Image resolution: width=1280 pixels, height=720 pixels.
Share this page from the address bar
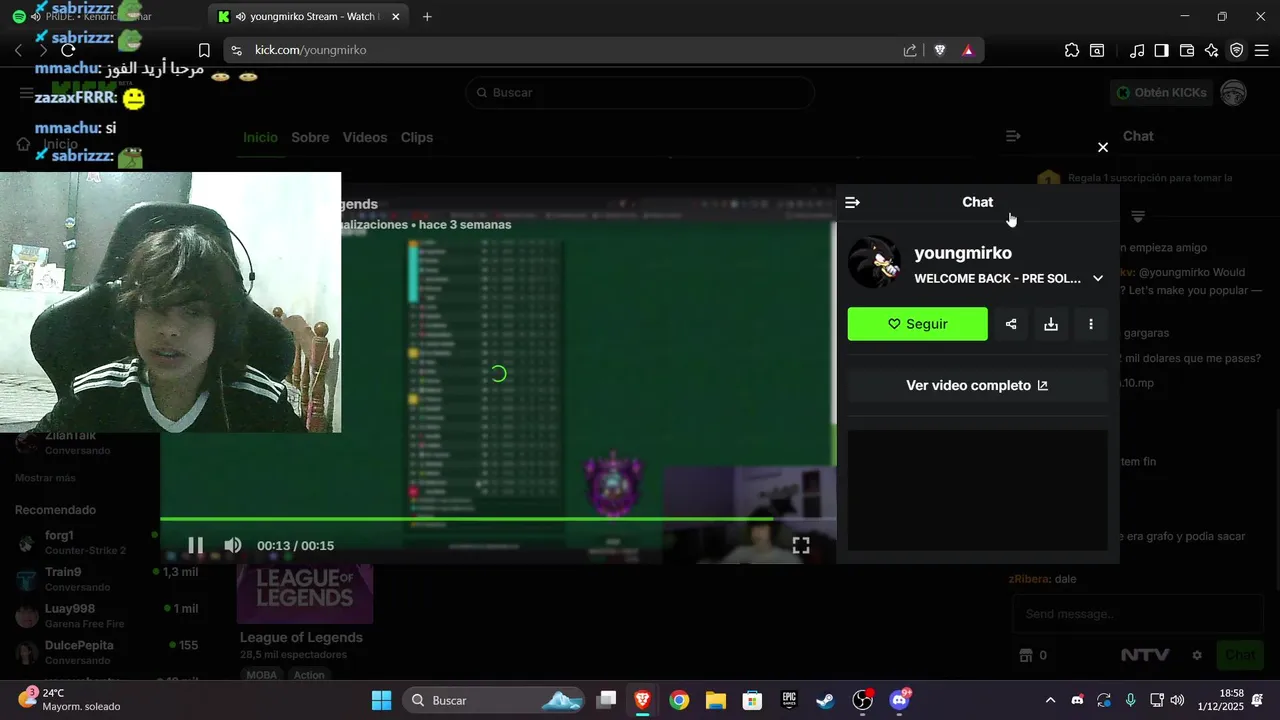click(x=910, y=50)
